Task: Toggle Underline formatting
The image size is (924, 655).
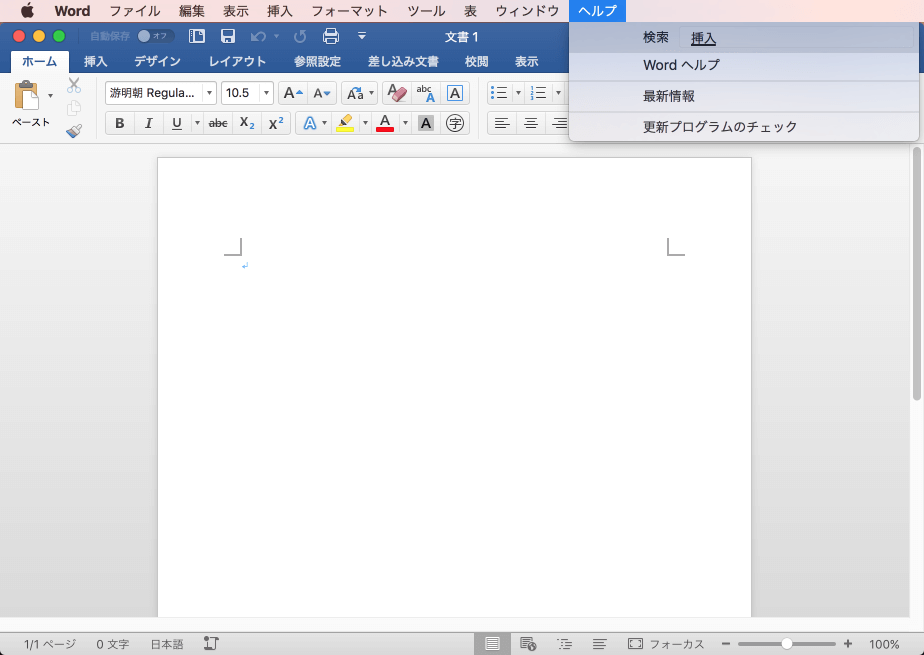Action: click(176, 123)
